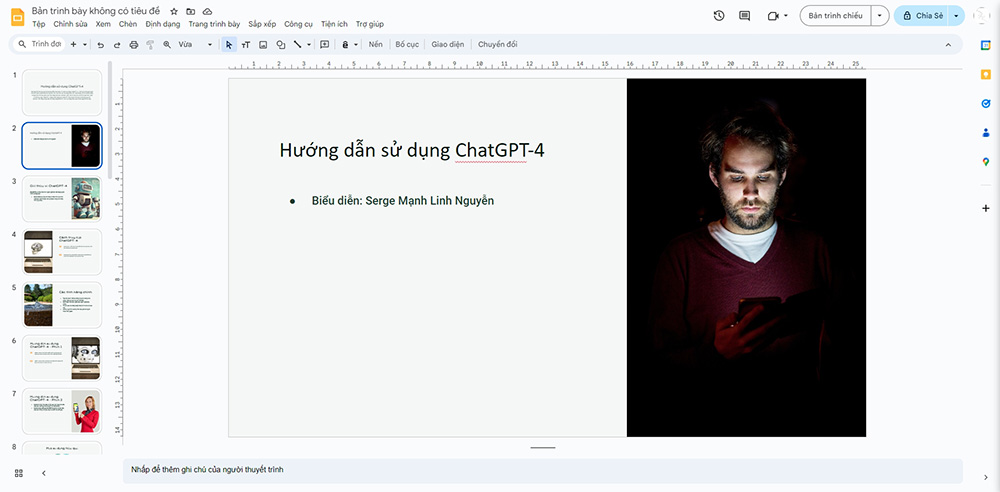
Task: Select the Shape tool
Action: (280, 45)
